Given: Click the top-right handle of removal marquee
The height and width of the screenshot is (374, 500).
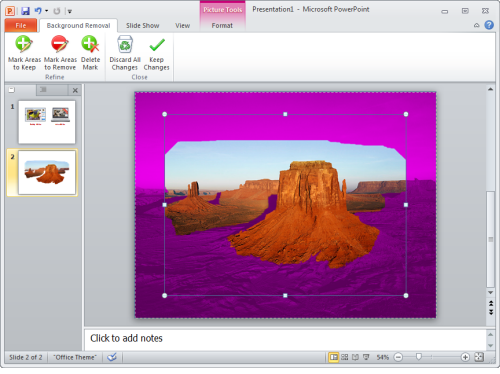Looking at the screenshot, I should click(406, 114).
